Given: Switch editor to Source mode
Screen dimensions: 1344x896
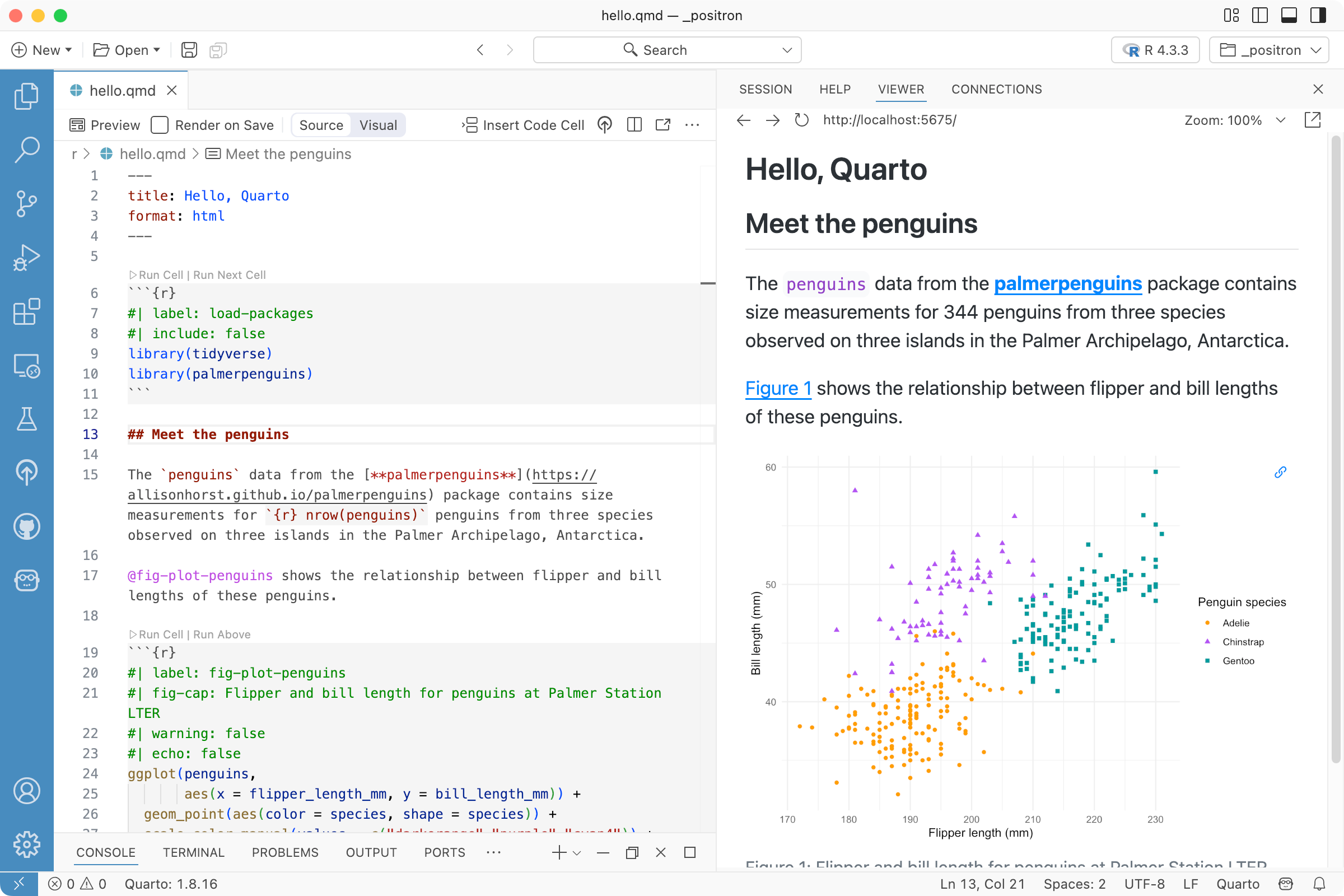Looking at the screenshot, I should (321, 125).
